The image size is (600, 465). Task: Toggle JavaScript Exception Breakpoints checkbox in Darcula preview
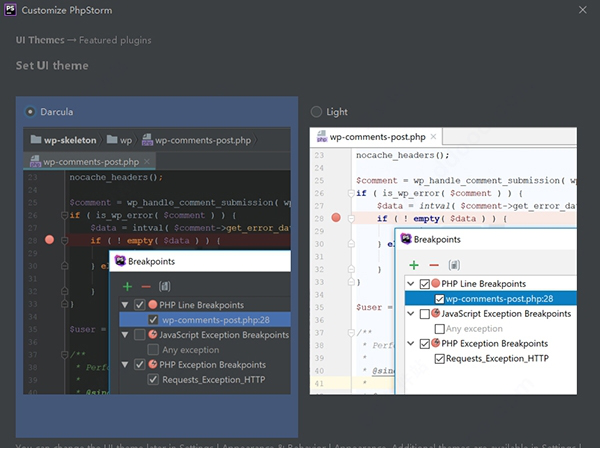pos(140,335)
